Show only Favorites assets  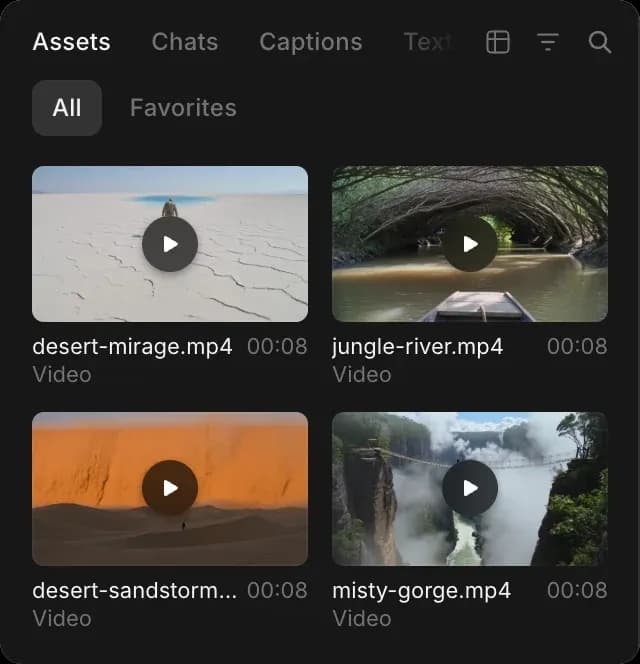[x=183, y=108]
